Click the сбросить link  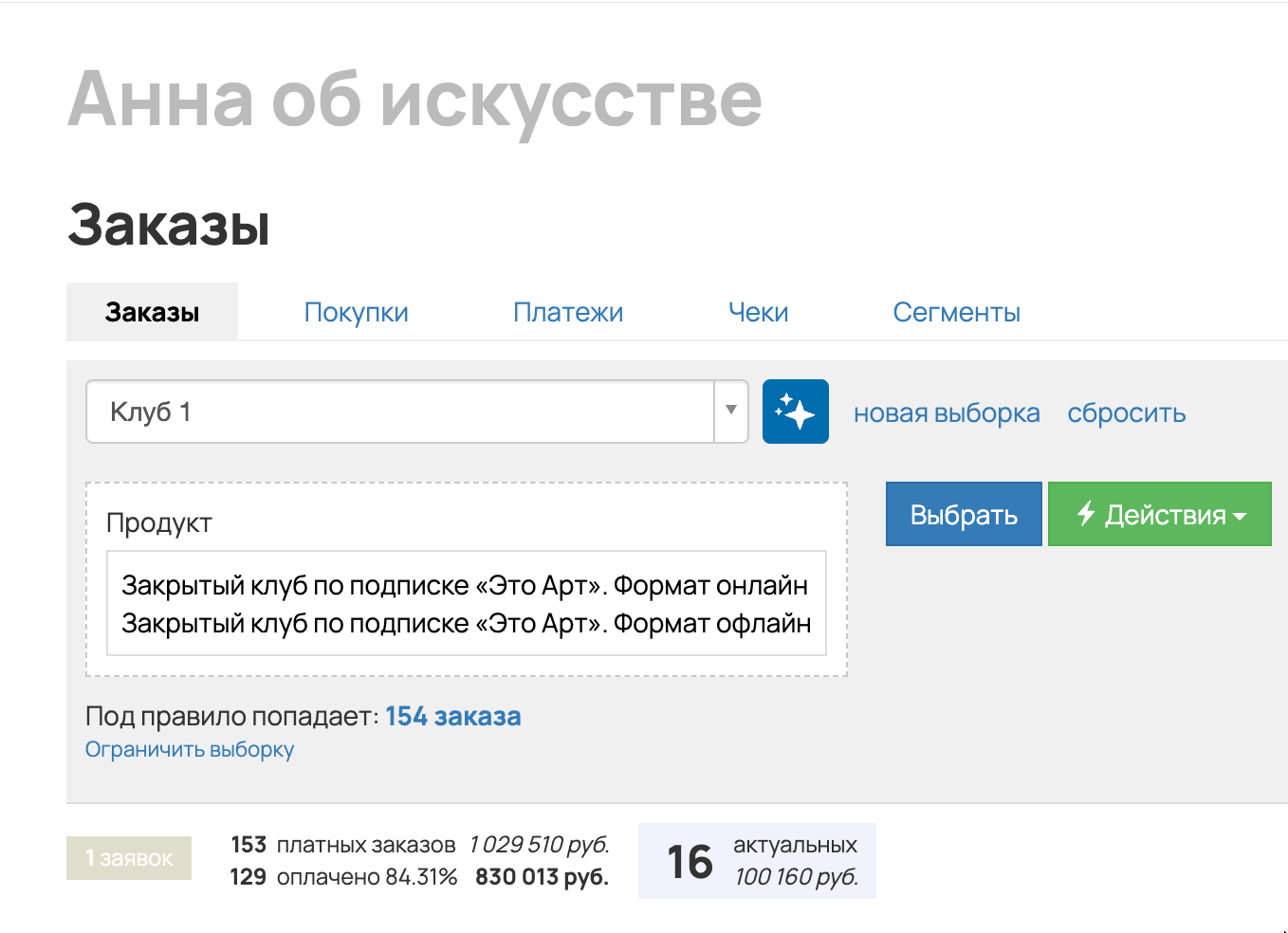coord(1126,413)
